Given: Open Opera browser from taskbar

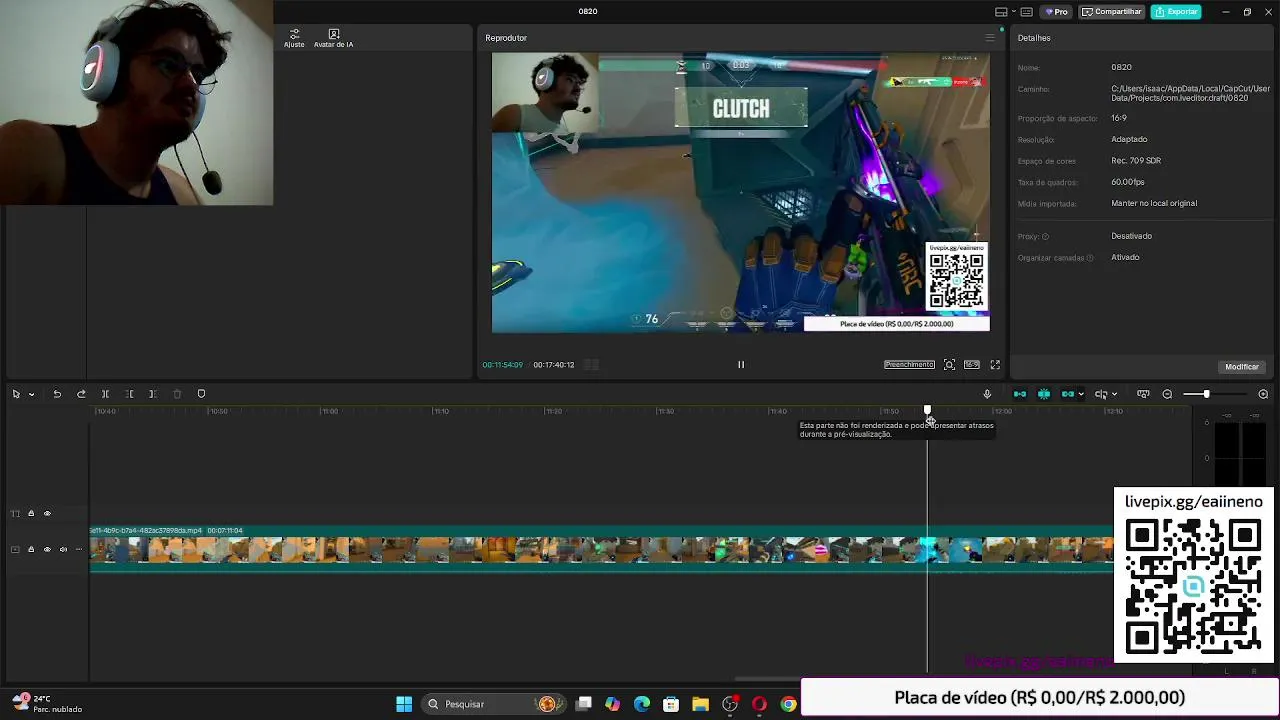Looking at the screenshot, I should 759,704.
